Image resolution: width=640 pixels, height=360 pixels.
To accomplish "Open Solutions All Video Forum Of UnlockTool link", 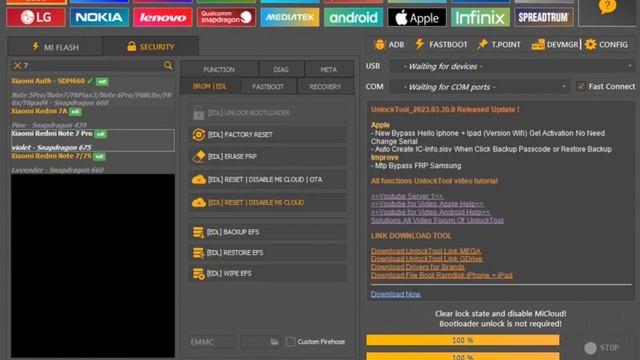I will click(x=437, y=220).
